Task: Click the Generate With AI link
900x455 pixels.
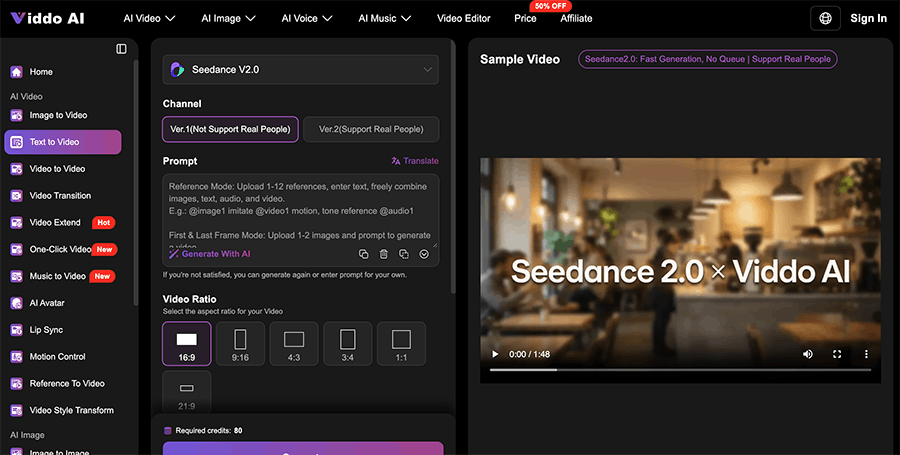Action: (209, 254)
